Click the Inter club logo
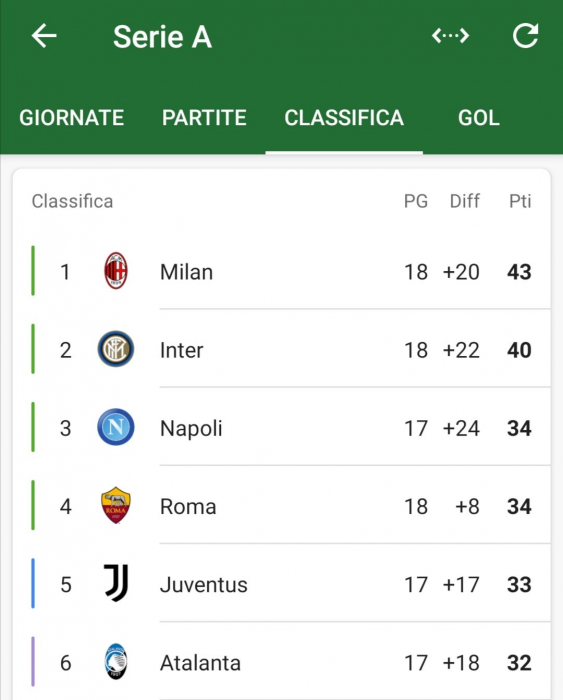The height and width of the screenshot is (700, 563). (x=116, y=349)
